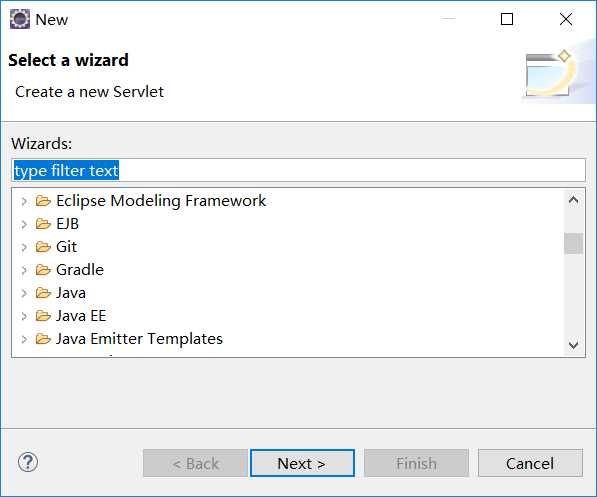
Task: Click the Java EE folder icon
Action: (43, 316)
